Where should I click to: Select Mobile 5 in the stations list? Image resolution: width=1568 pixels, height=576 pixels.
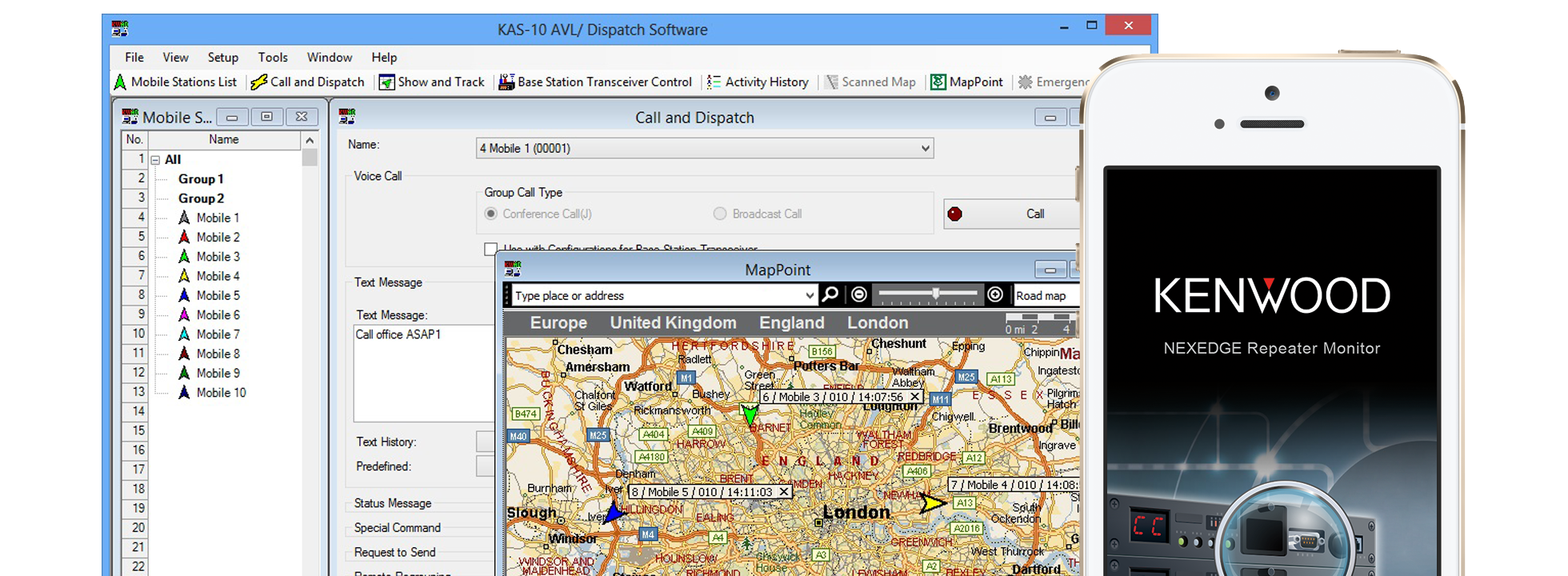(x=218, y=295)
